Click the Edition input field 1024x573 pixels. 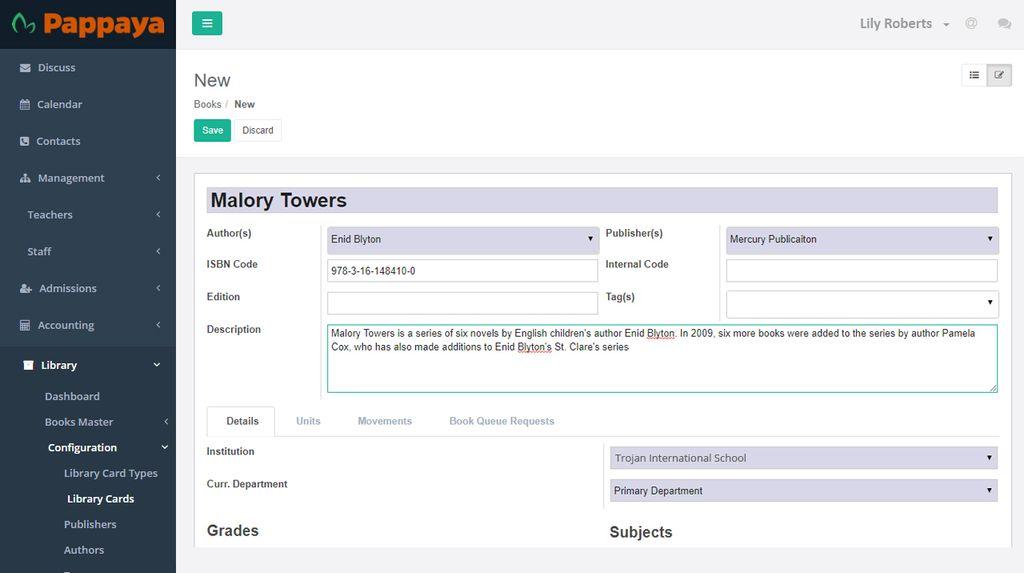click(x=462, y=303)
